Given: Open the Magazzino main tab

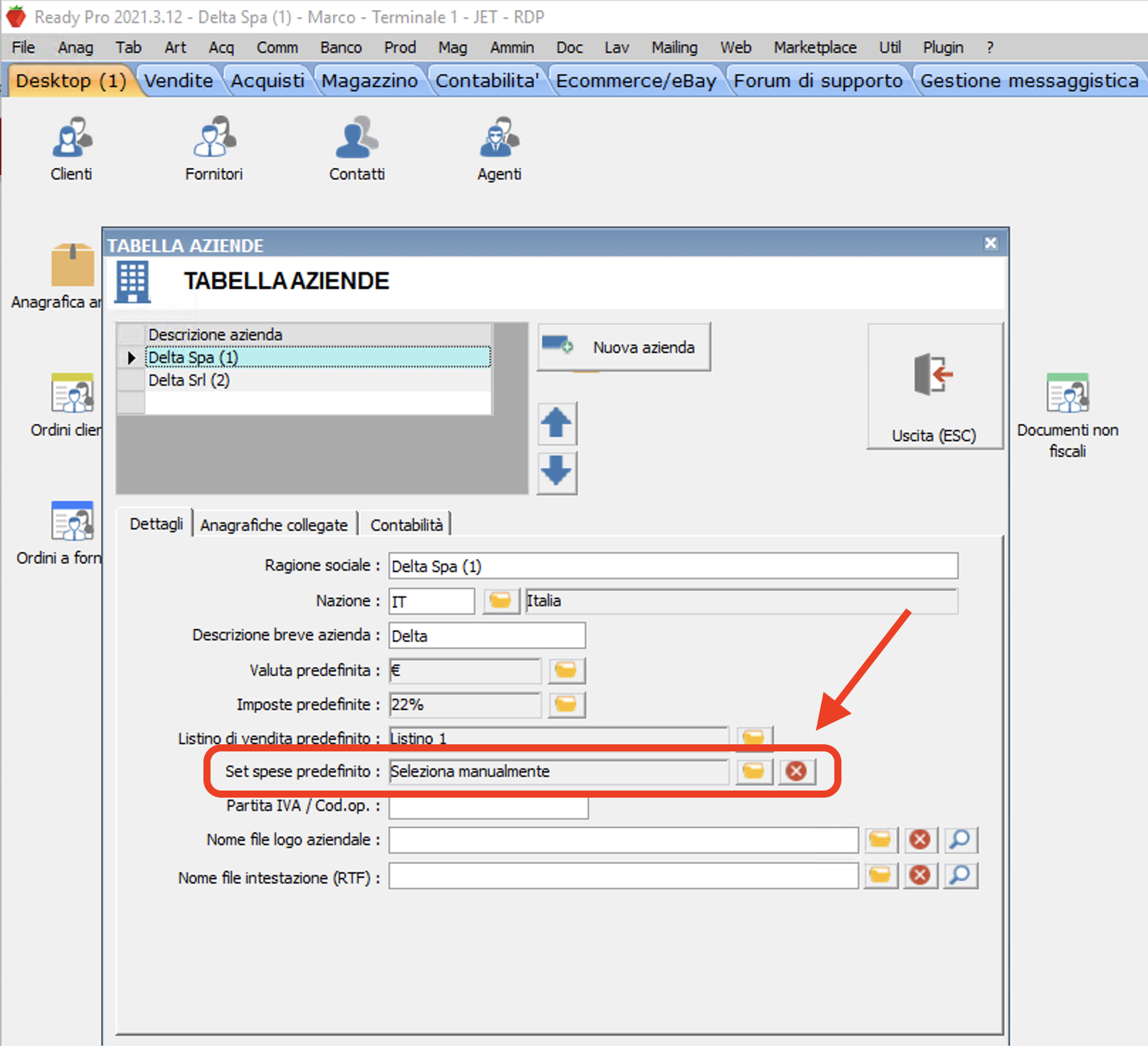Looking at the screenshot, I should coord(369,81).
